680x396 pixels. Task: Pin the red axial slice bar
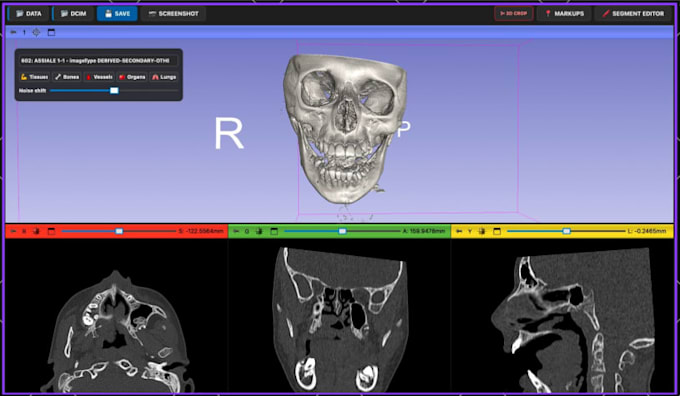(x=13, y=232)
